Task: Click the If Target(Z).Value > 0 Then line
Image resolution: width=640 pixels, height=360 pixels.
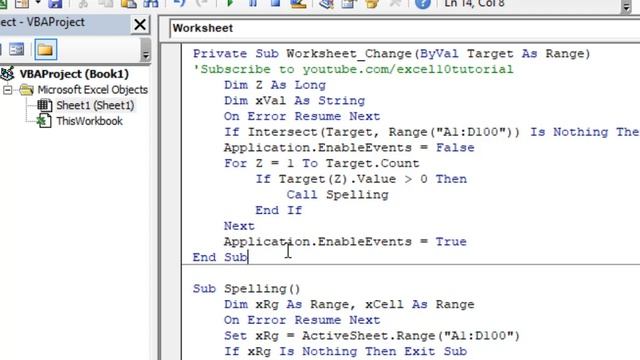Action: coord(361,179)
